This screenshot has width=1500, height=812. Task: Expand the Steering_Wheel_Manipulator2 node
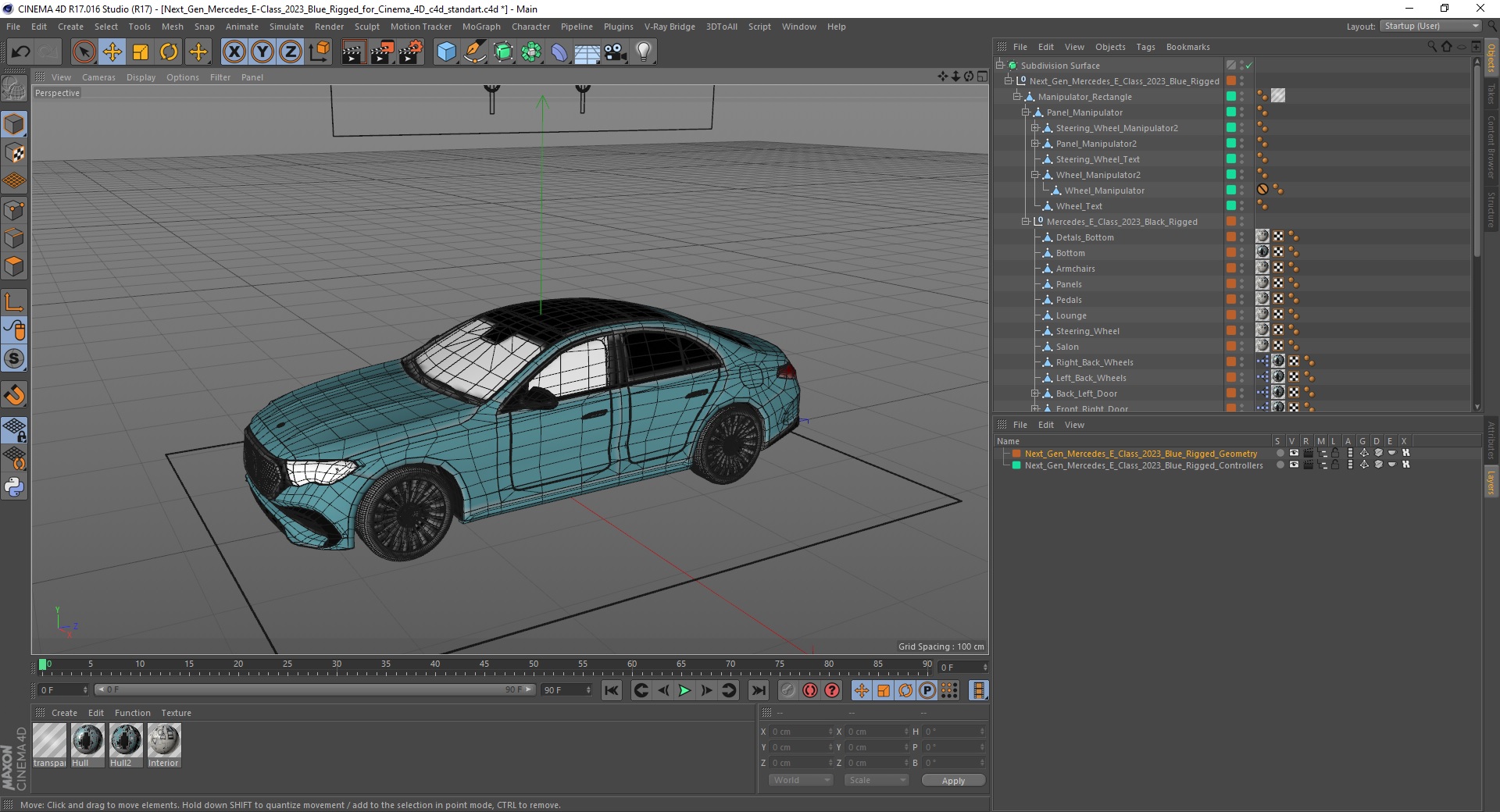click(x=1034, y=128)
